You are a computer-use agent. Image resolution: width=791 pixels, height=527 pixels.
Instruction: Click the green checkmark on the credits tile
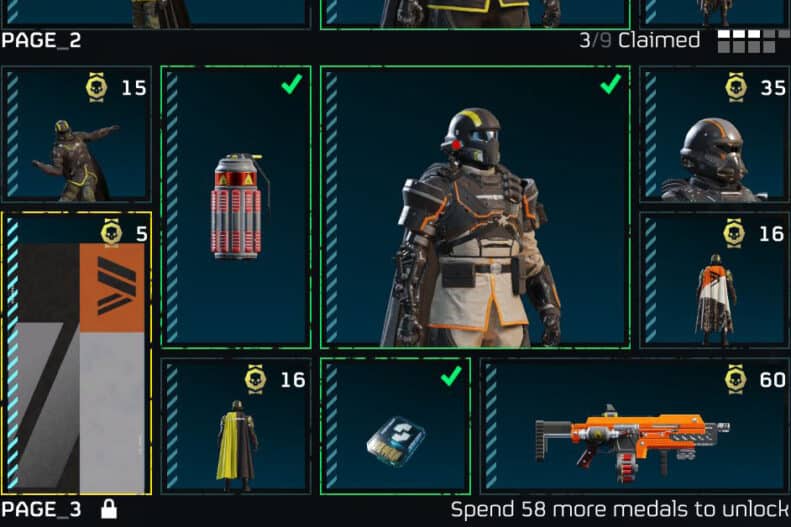pos(450,376)
